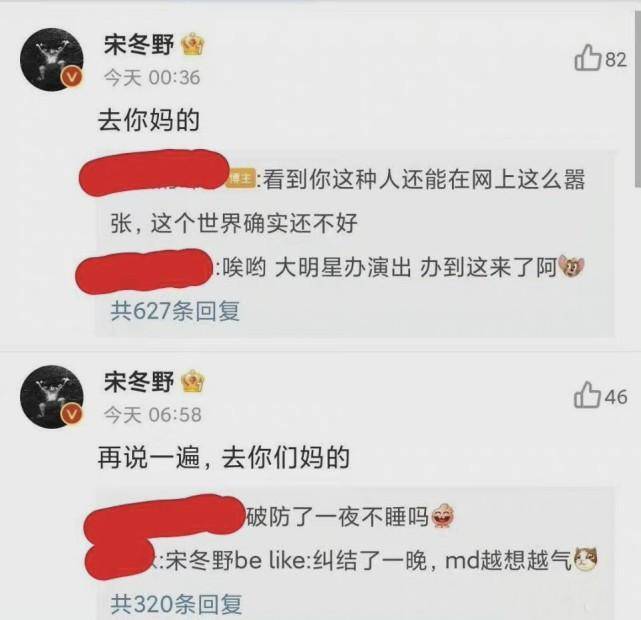Click the mouse emoji after 办到这来了阿

point(572,268)
